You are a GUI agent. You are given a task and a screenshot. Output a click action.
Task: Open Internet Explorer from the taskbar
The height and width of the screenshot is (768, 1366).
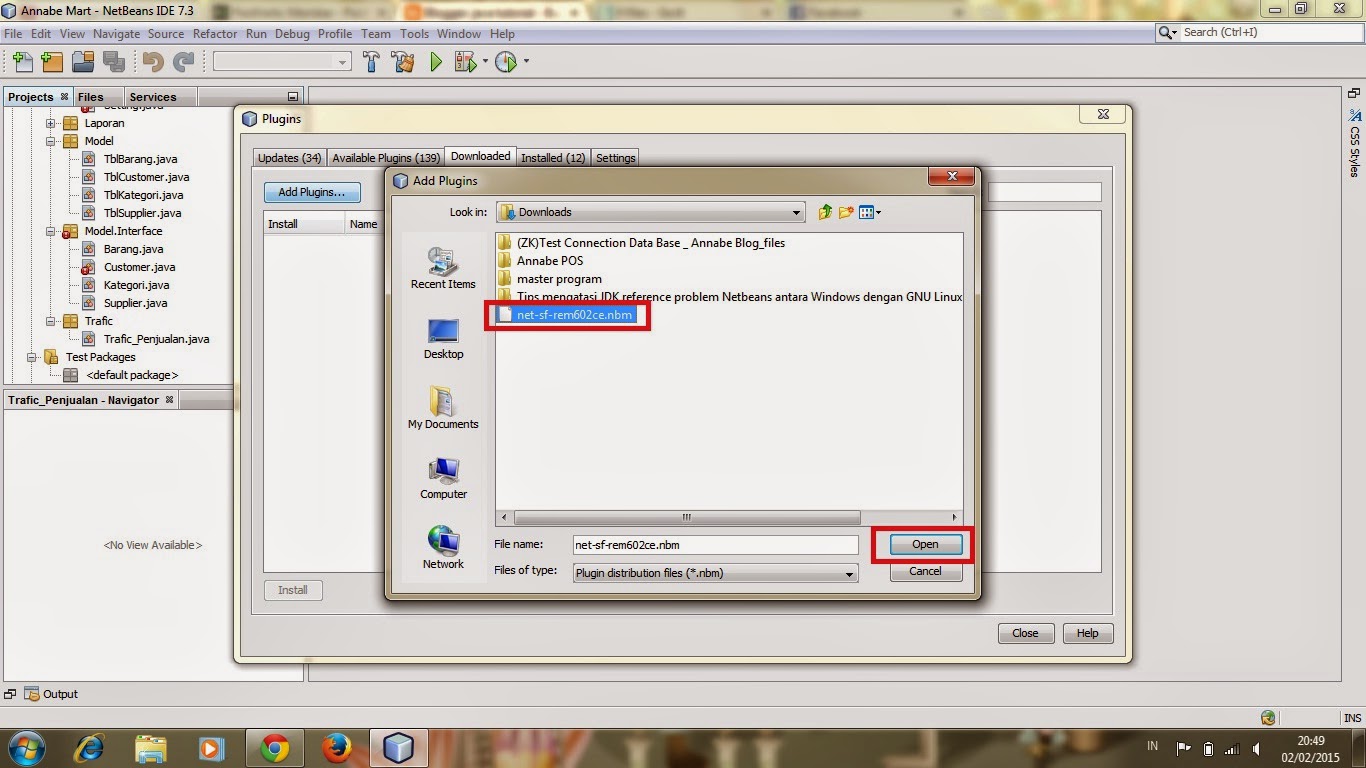point(90,747)
